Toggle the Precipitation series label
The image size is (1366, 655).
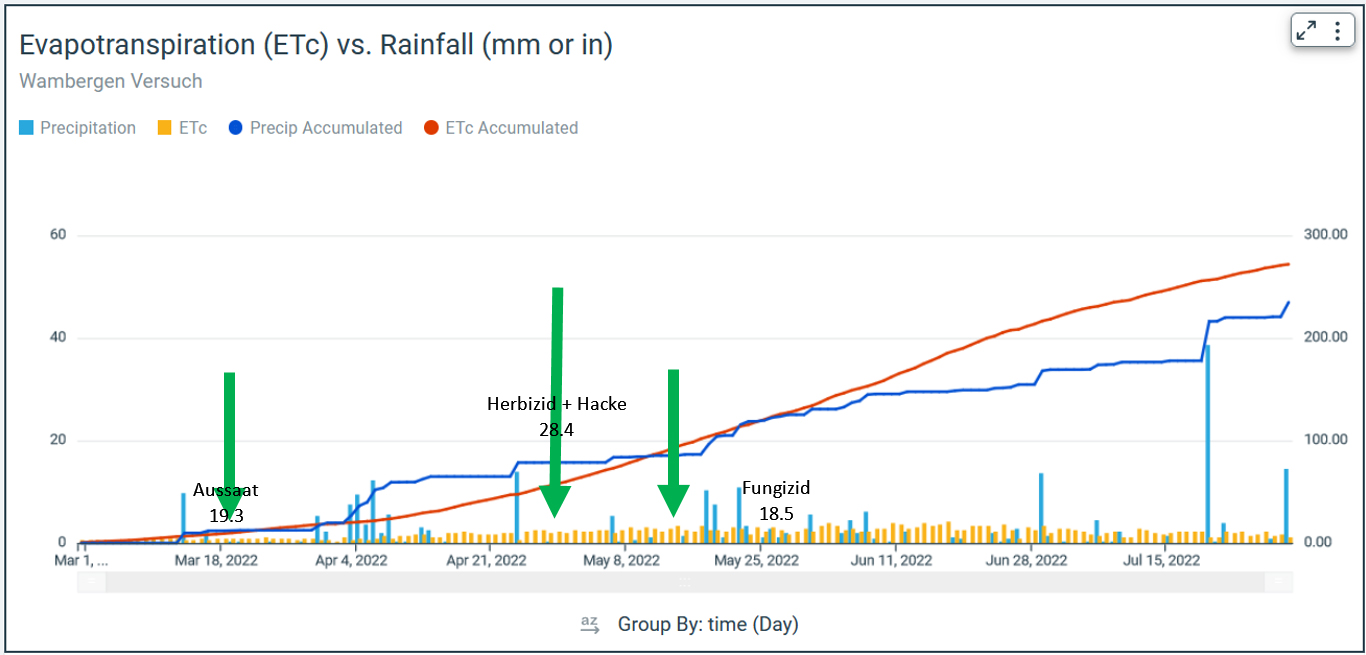(x=88, y=128)
